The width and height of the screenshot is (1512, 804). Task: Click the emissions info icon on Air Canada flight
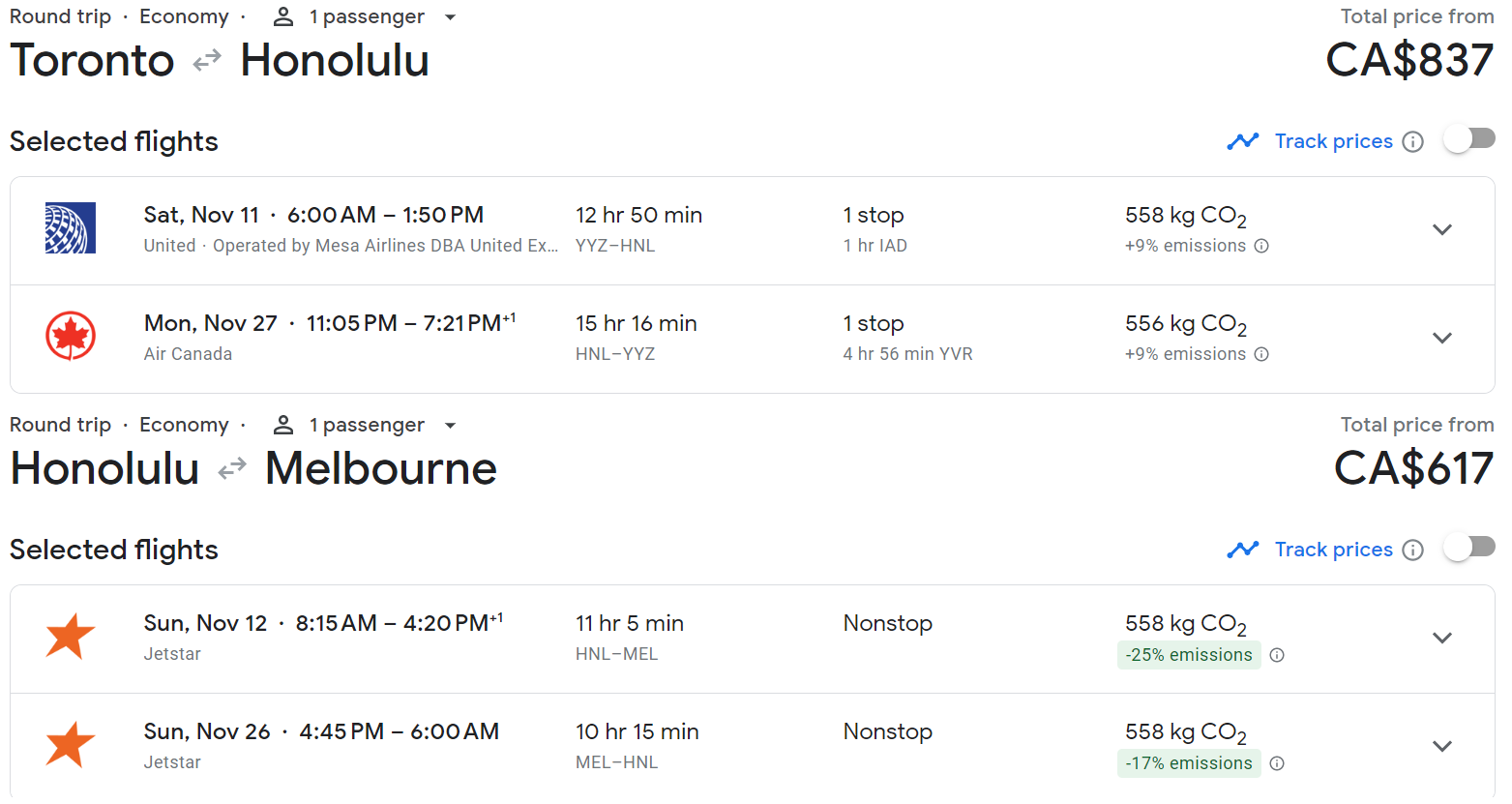pos(1261,354)
